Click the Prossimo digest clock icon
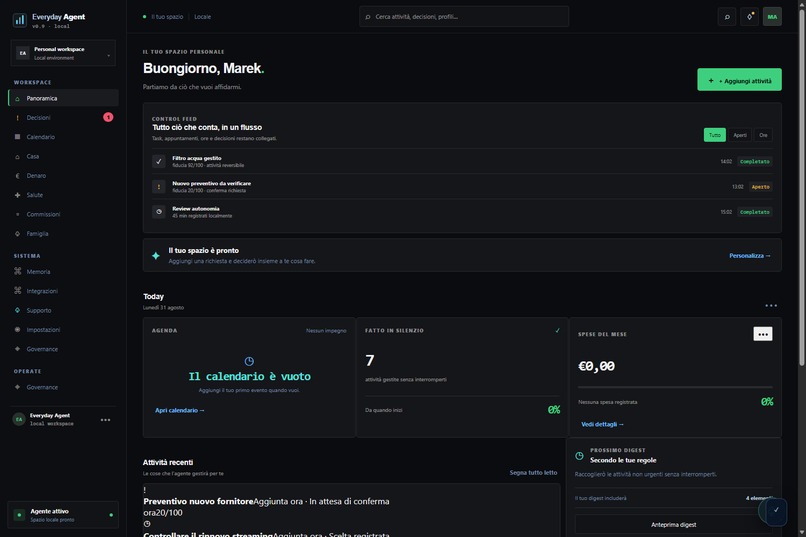The width and height of the screenshot is (806, 537). point(579,456)
